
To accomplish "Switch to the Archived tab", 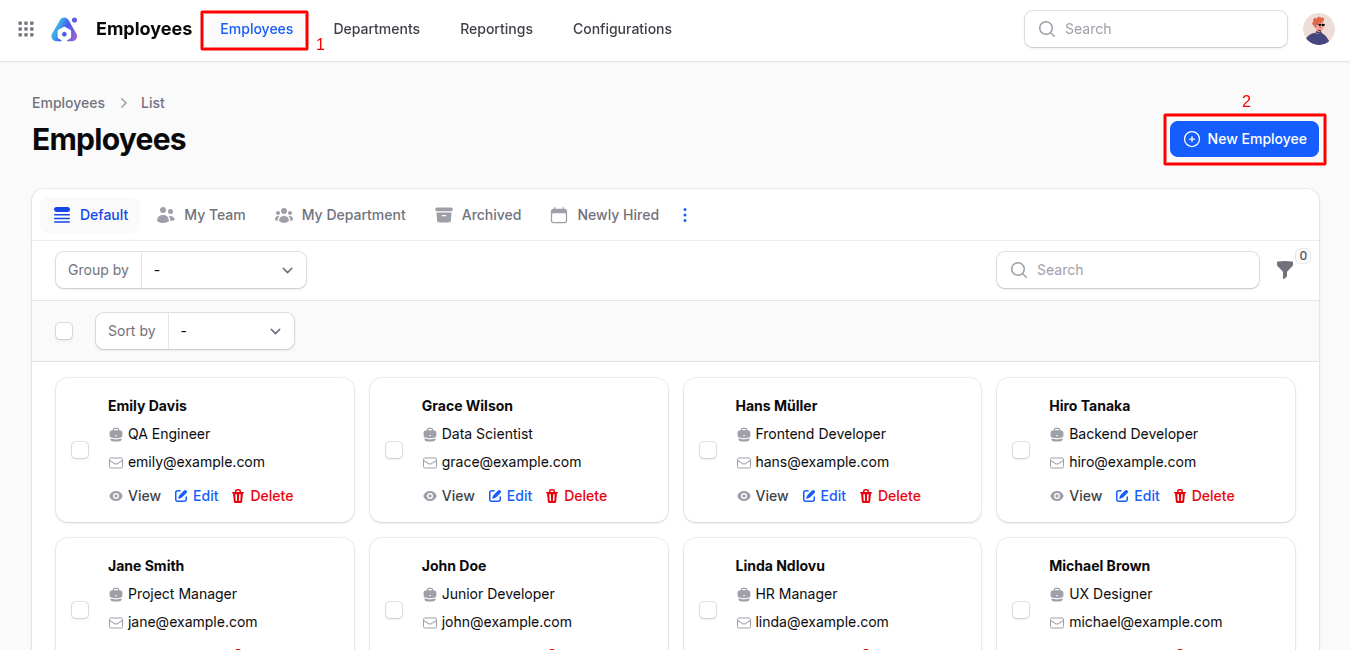I will coord(478,215).
